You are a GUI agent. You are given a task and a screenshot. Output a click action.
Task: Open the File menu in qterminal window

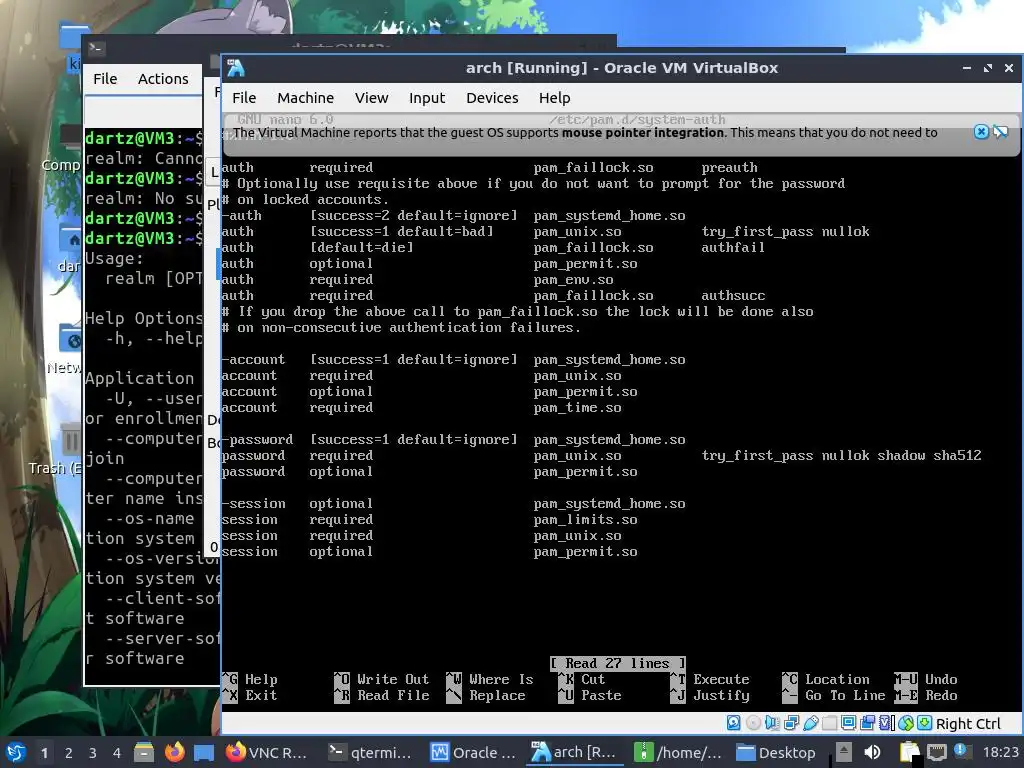coord(105,79)
